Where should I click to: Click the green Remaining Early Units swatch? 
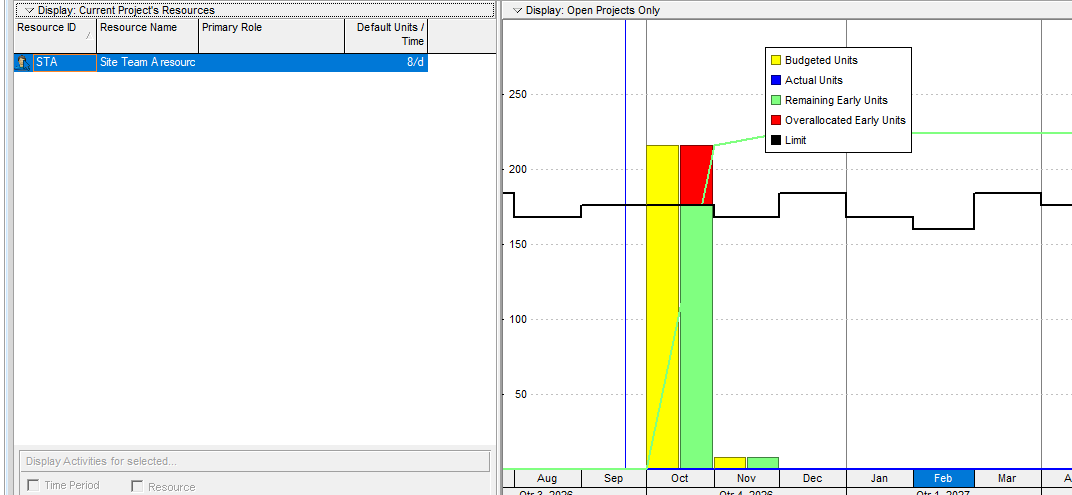click(775, 101)
